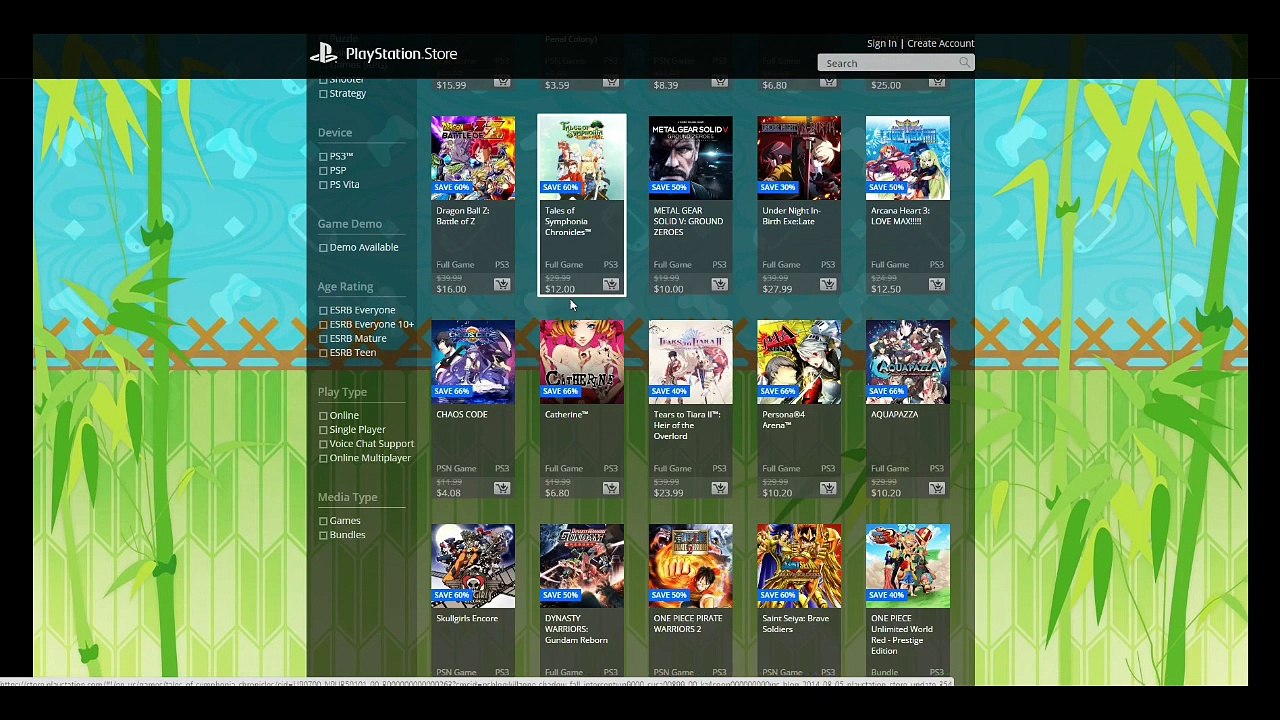The width and height of the screenshot is (1280, 720).
Task: Add AQUAPAZZA to the cart
Action: 937,489
